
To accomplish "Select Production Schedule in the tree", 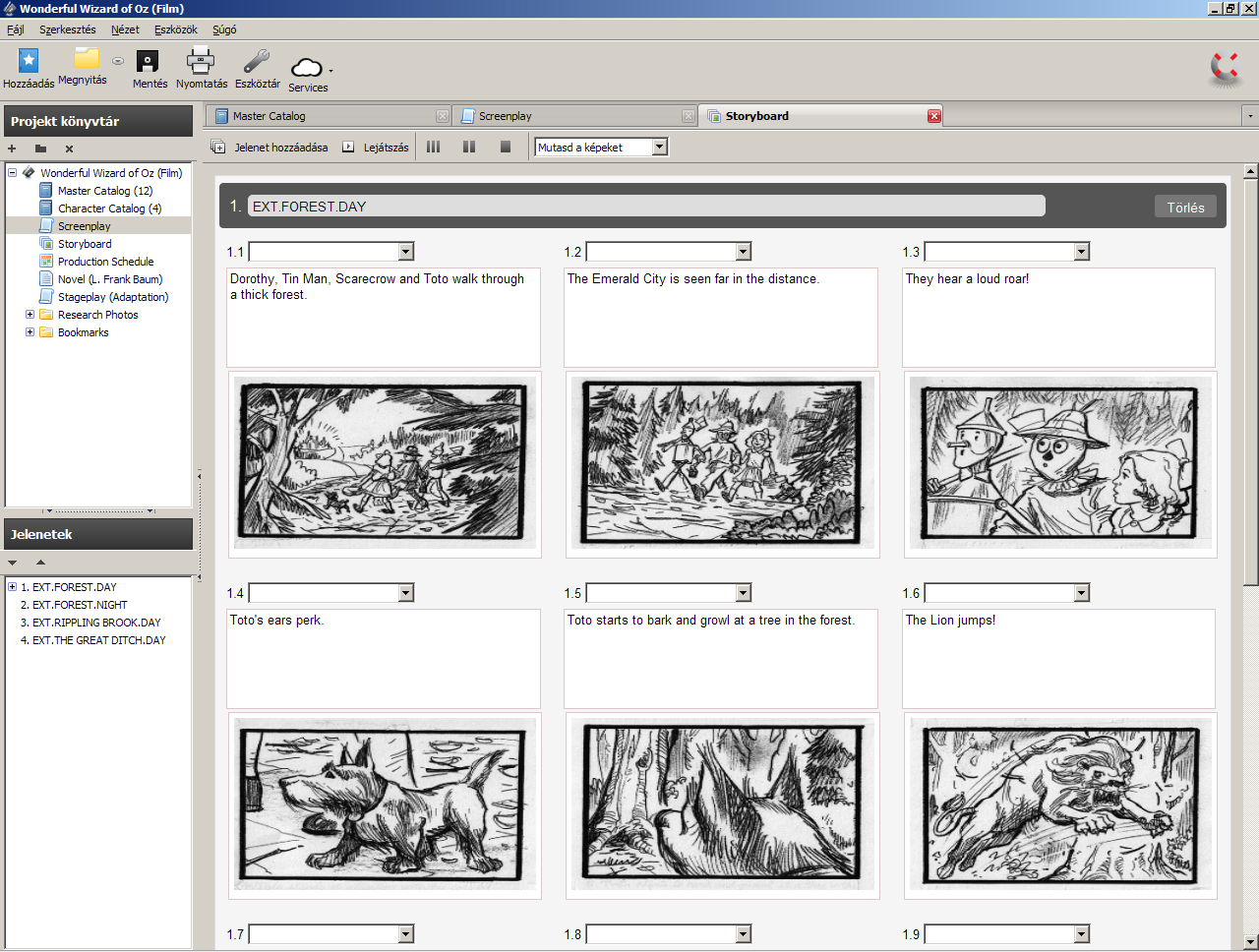I will tap(105, 262).
